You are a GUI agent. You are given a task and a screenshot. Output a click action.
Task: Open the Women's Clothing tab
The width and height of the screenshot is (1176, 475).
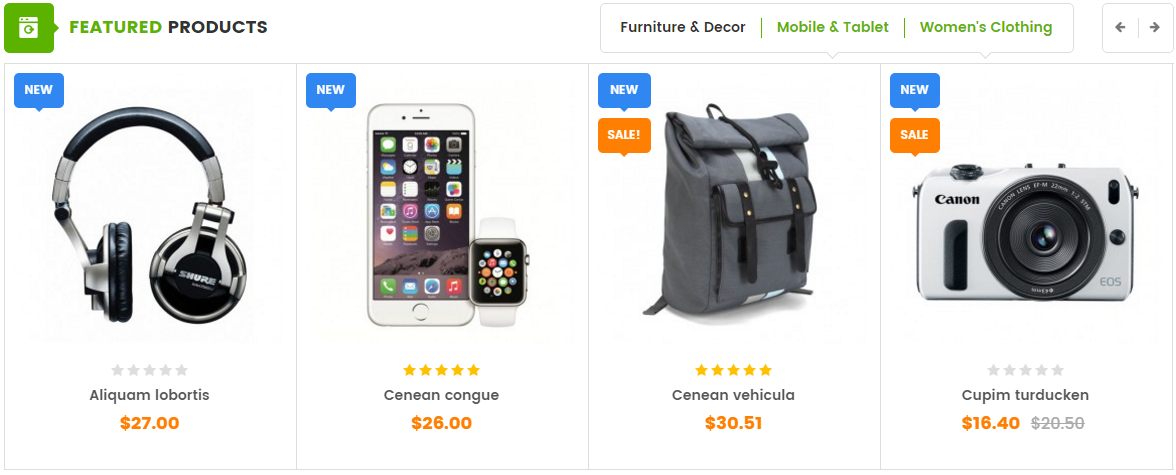coord(986,28)
